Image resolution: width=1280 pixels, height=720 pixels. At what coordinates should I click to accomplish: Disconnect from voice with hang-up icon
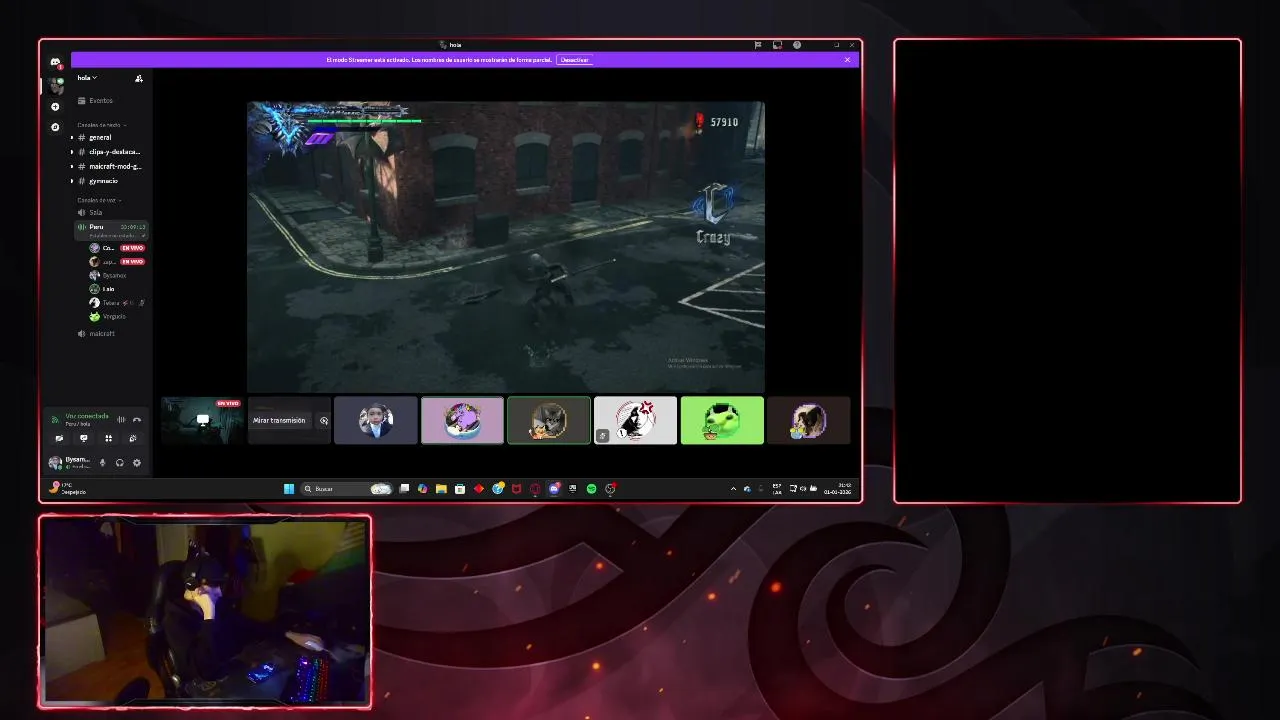click(137, 419)
